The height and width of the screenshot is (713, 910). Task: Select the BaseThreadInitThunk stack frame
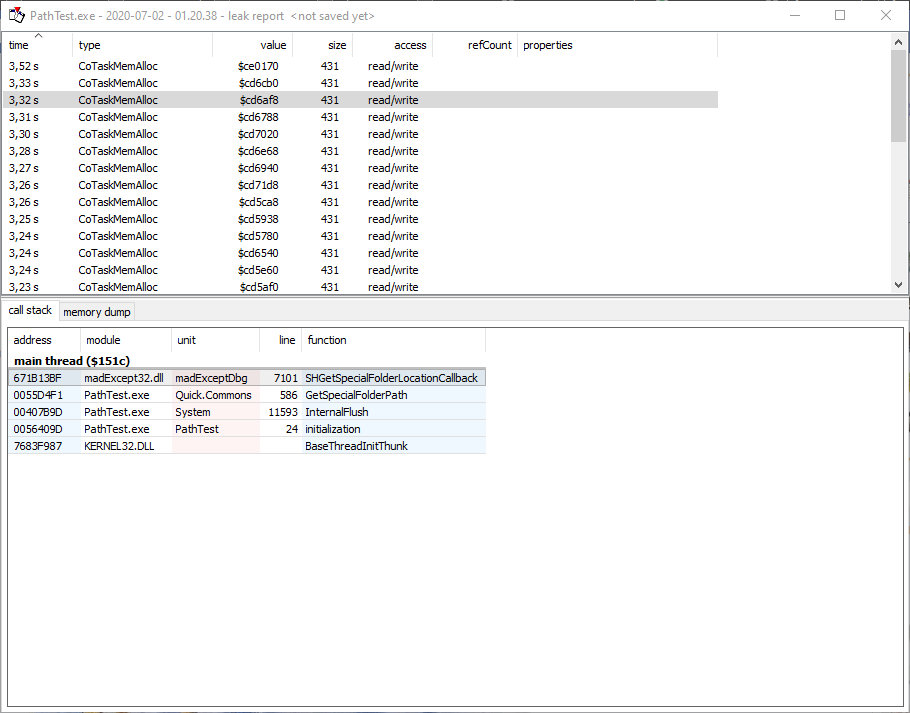point(247,446)
